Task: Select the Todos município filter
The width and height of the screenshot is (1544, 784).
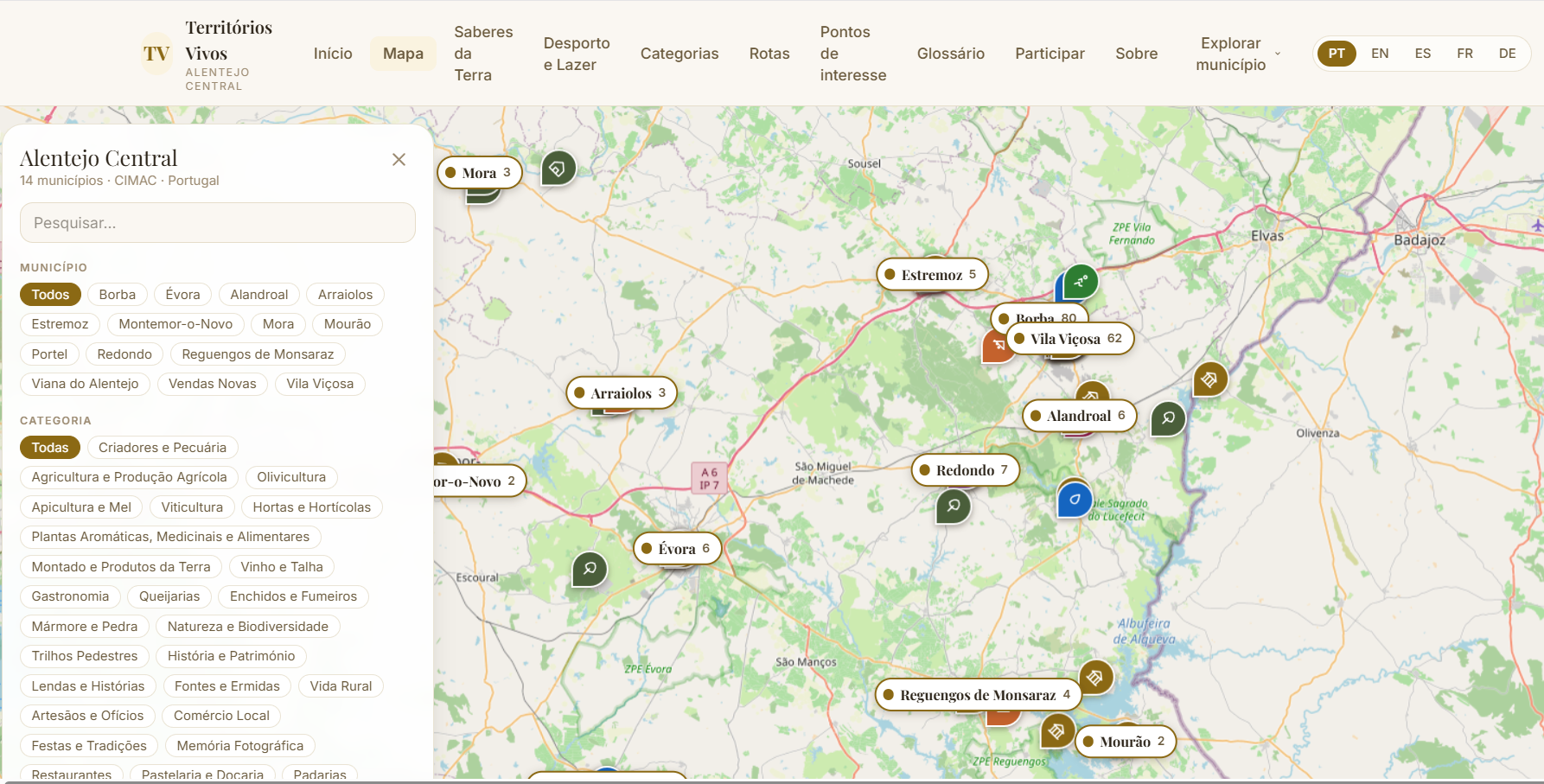Action: coord(50,295)
